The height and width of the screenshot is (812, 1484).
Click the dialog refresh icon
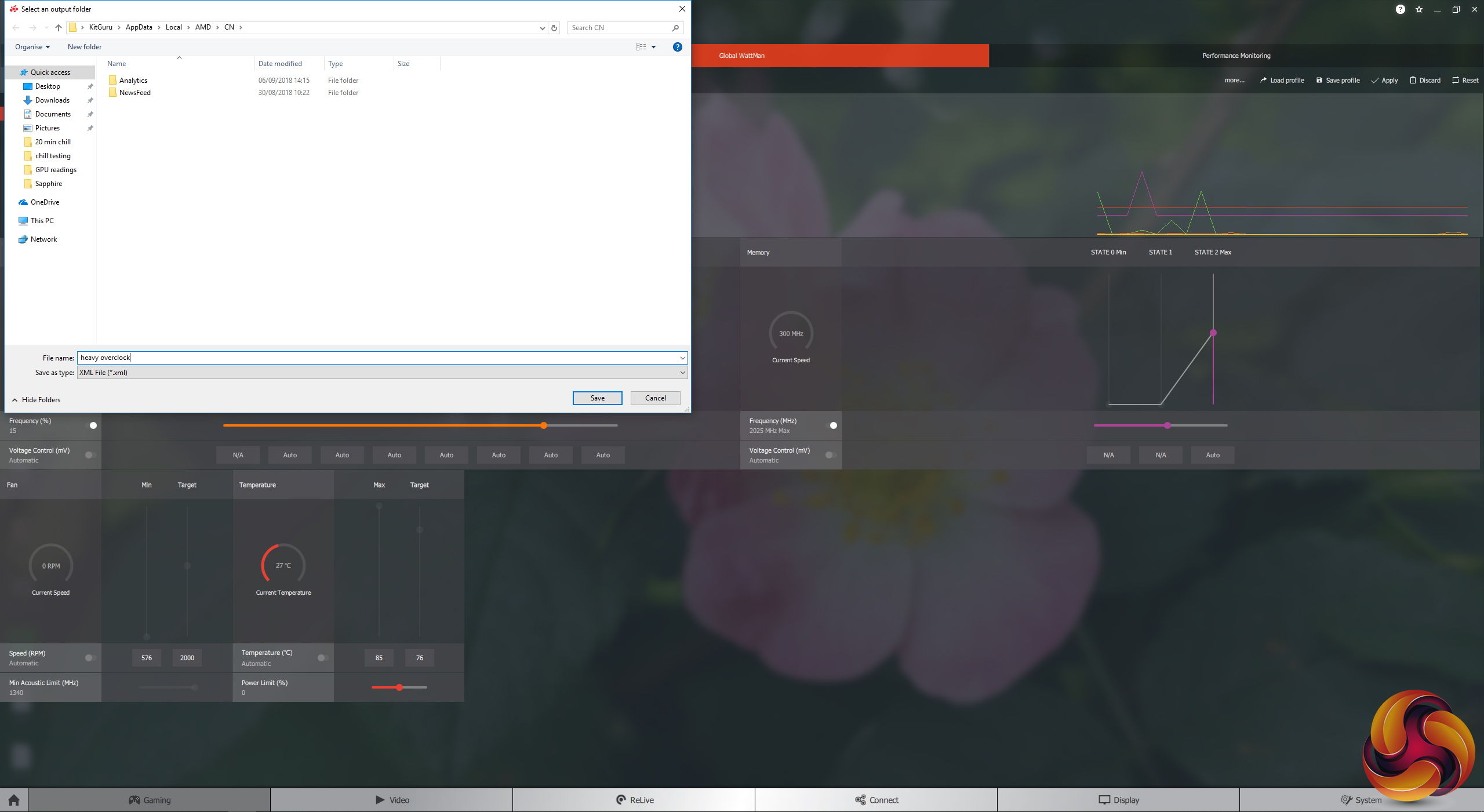[554, 28]
